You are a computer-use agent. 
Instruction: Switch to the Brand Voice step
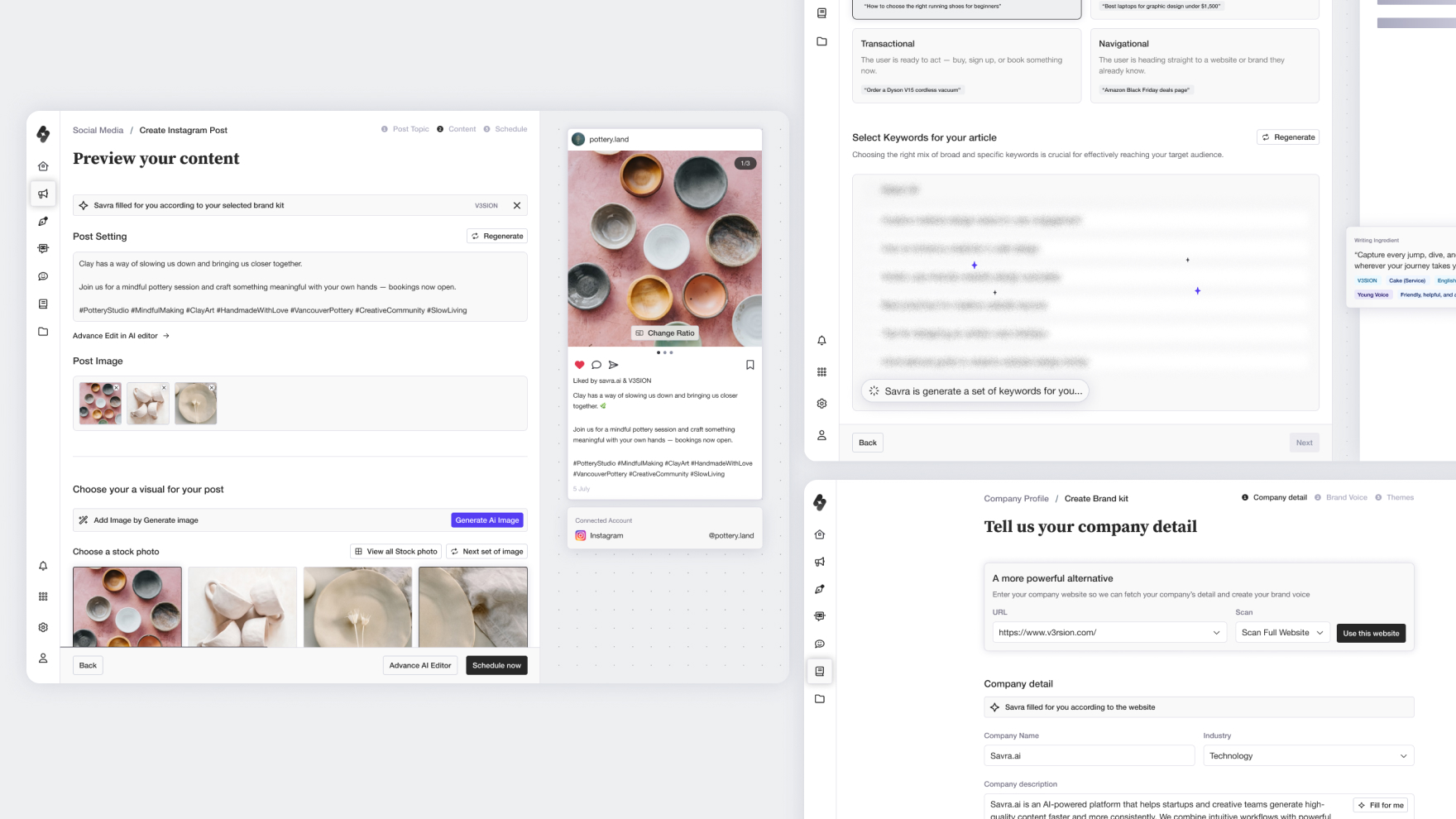[x=1341, y=497]
